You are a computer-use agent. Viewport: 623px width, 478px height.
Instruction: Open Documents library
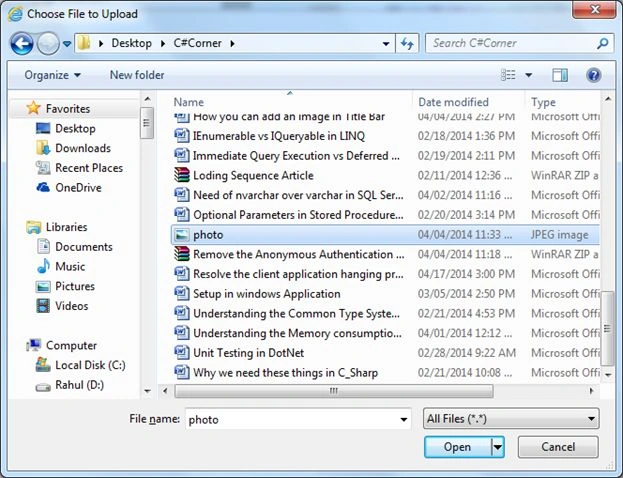[83, 247]
